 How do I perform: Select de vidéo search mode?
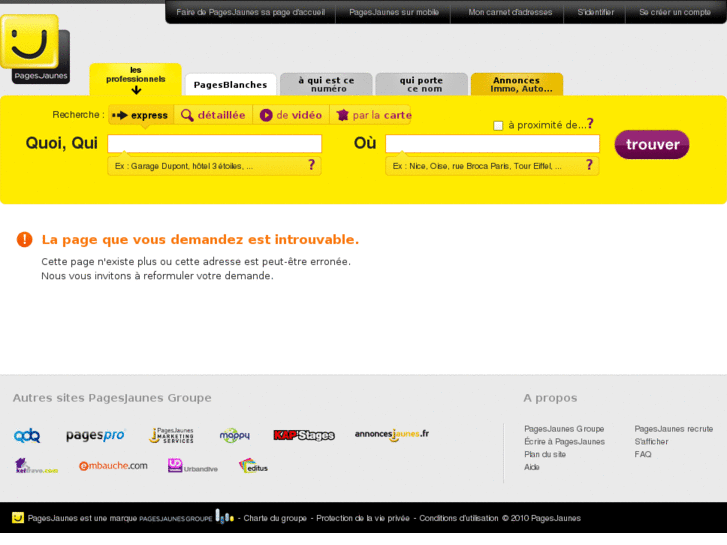coord(291,115)
